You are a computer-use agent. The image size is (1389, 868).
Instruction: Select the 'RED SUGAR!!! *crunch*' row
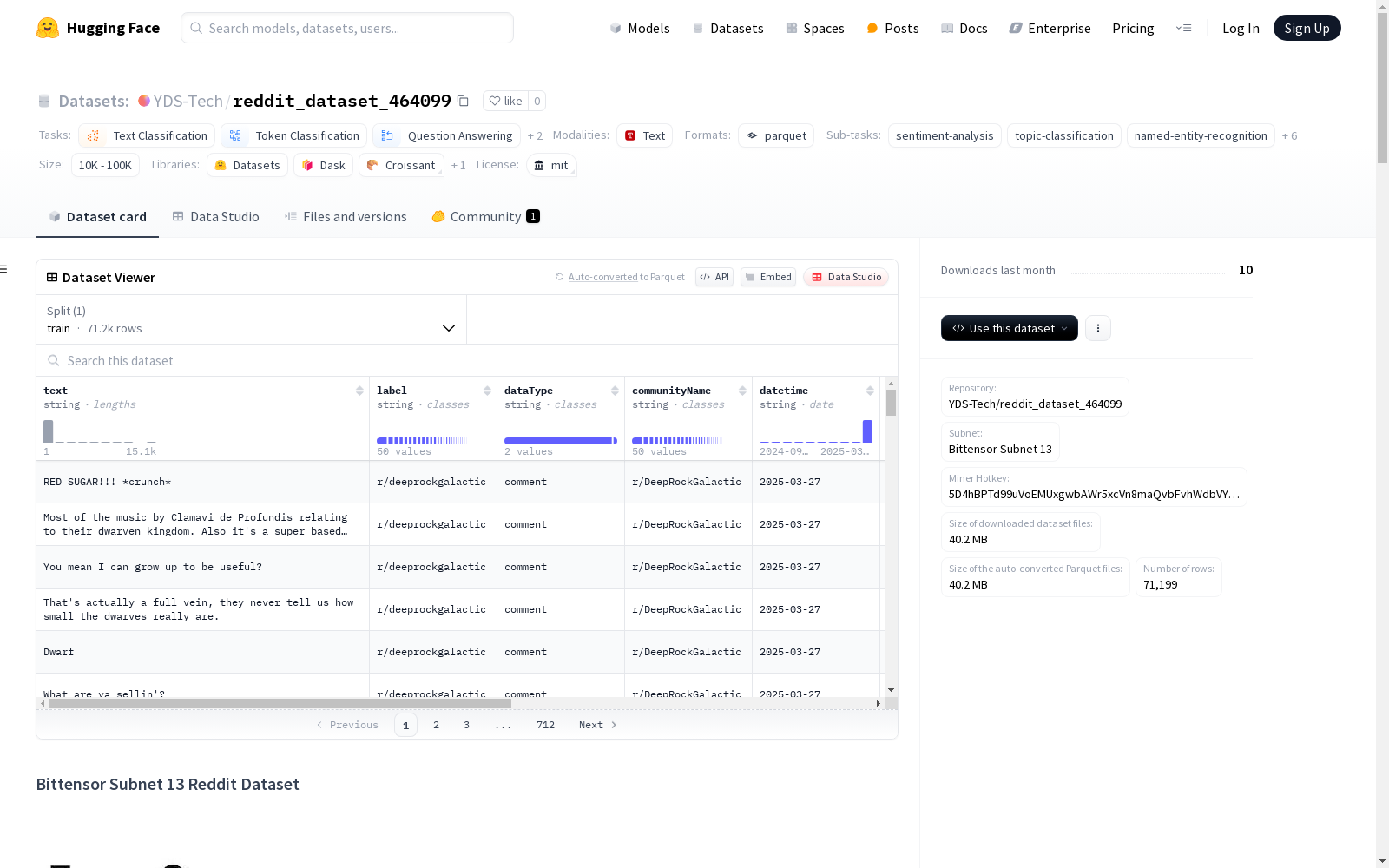[x=458, y=482]
